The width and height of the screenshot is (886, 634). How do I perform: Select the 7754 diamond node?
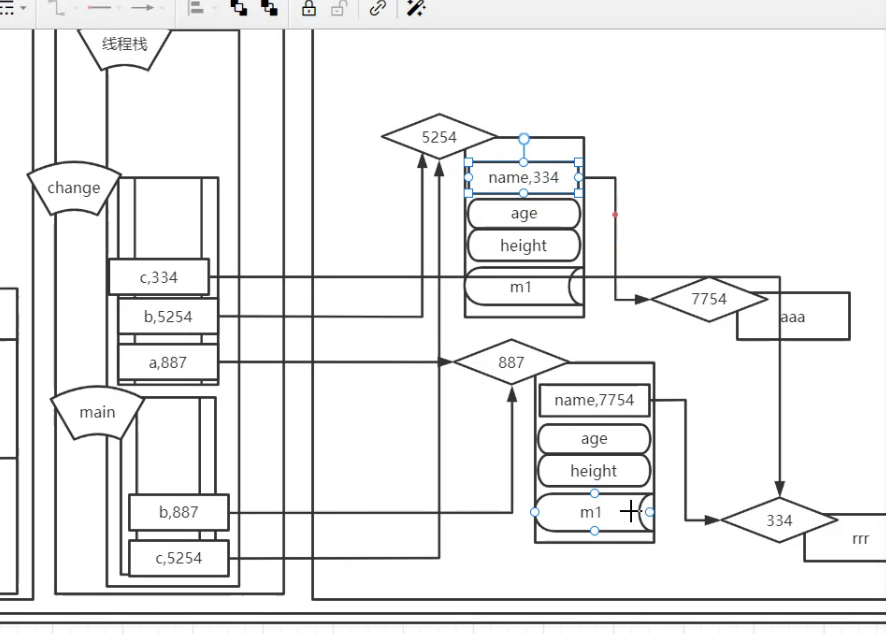pos(709,299)
